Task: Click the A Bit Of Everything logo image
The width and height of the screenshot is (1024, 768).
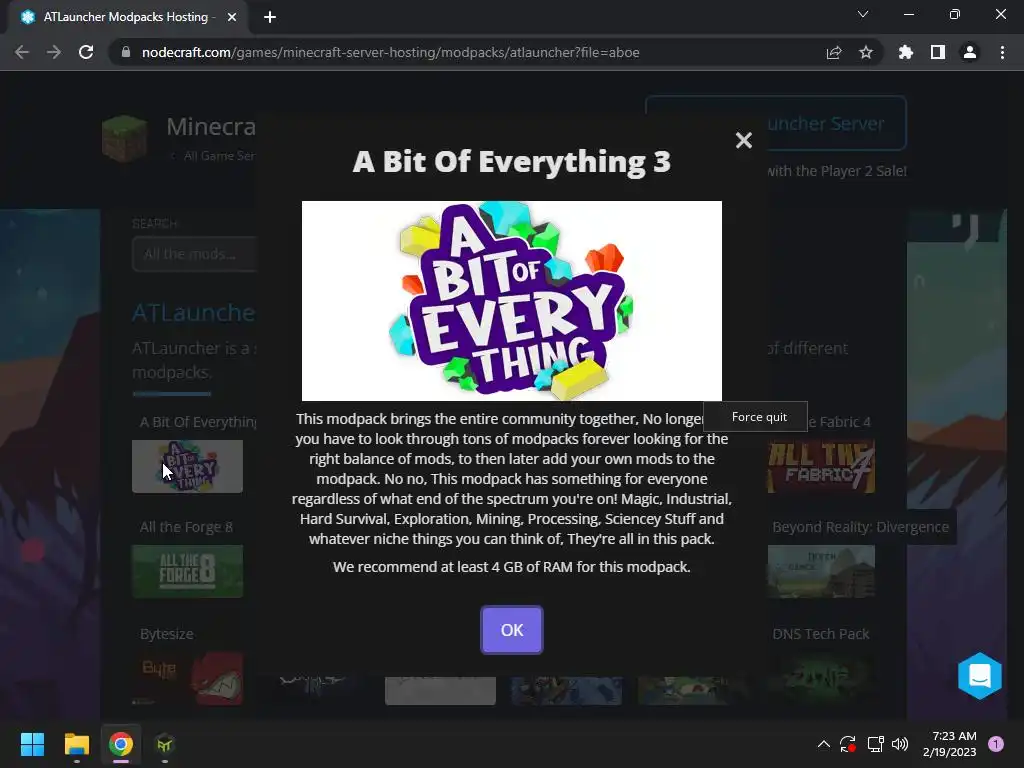Action: point(511,300)
